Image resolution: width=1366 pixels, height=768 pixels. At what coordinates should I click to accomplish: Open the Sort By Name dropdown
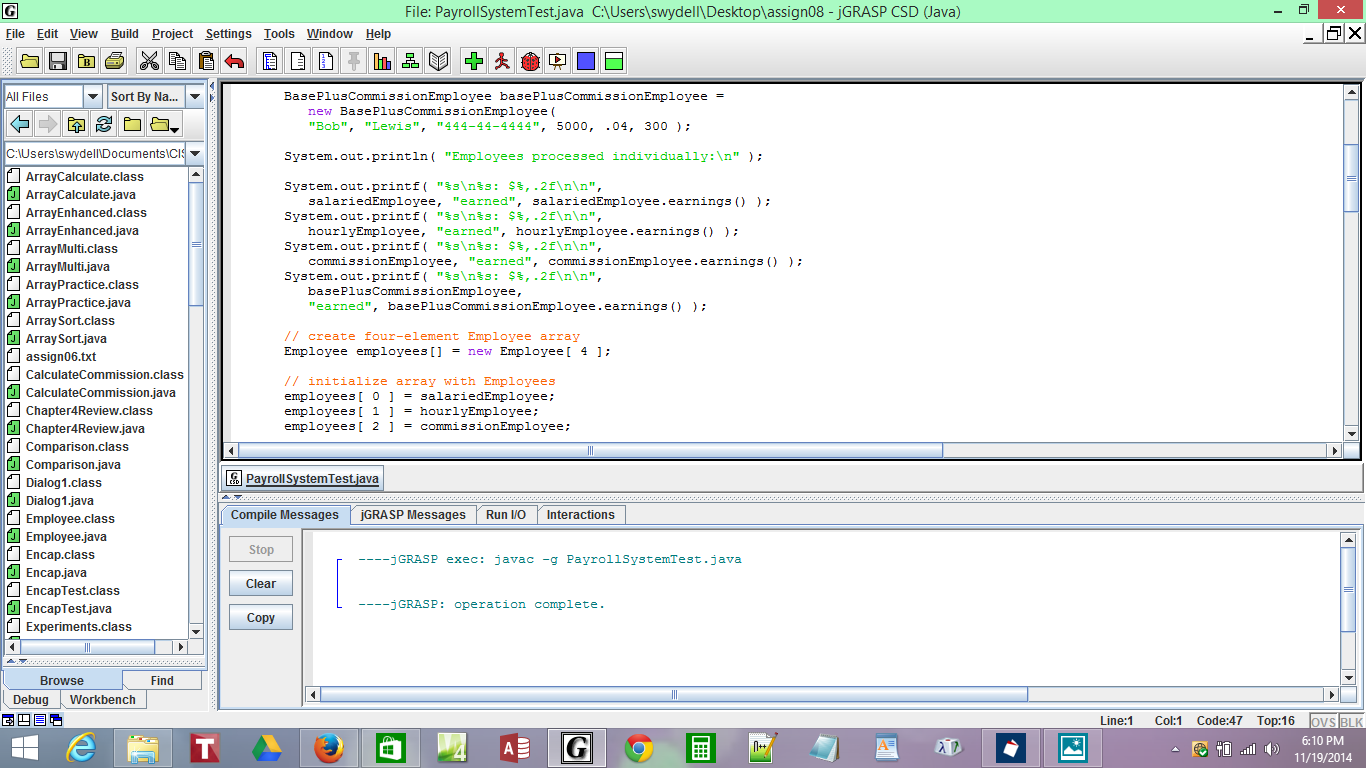click(193, 96)
